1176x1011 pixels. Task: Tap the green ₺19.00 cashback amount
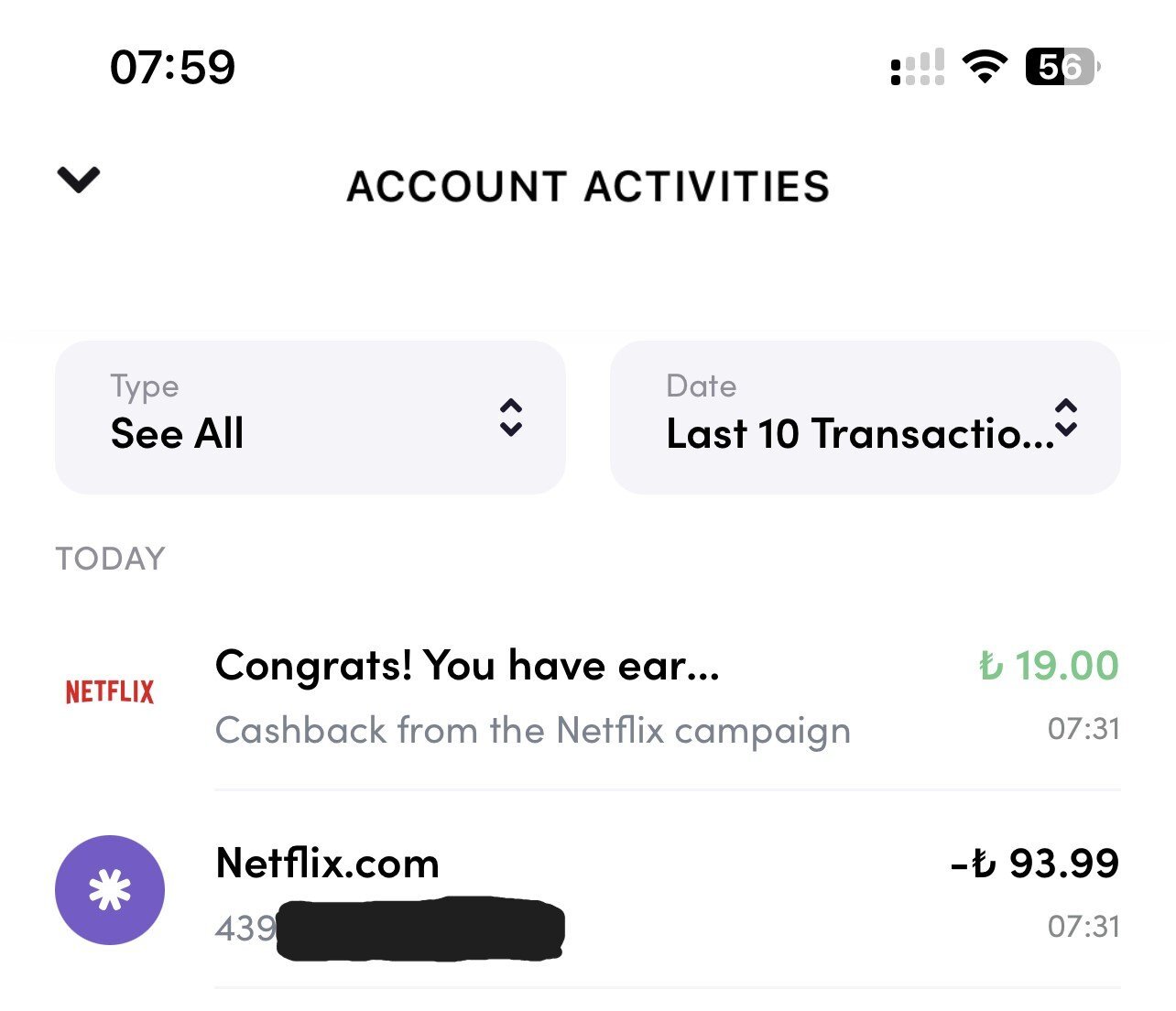pyautogui.click(x=1049, y=666)
